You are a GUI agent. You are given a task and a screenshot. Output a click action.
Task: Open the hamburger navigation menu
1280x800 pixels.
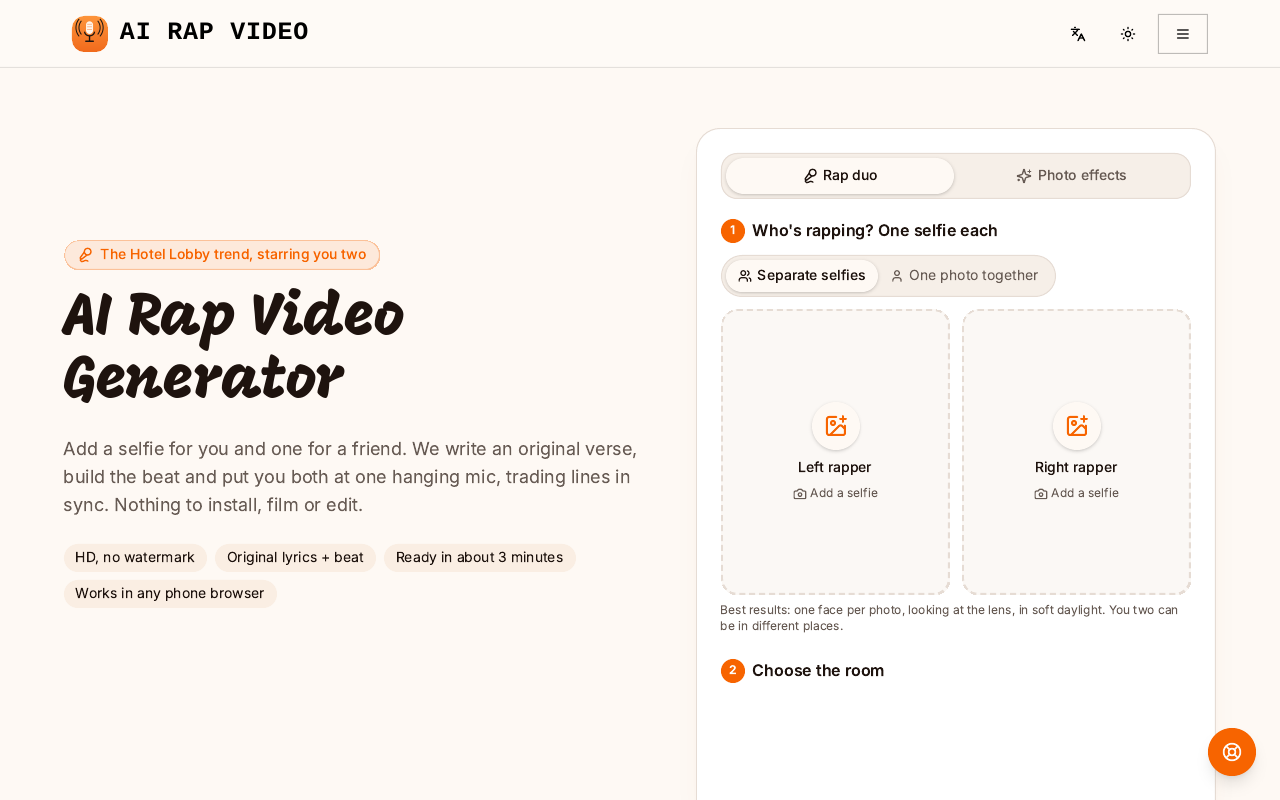(1183, 34)
